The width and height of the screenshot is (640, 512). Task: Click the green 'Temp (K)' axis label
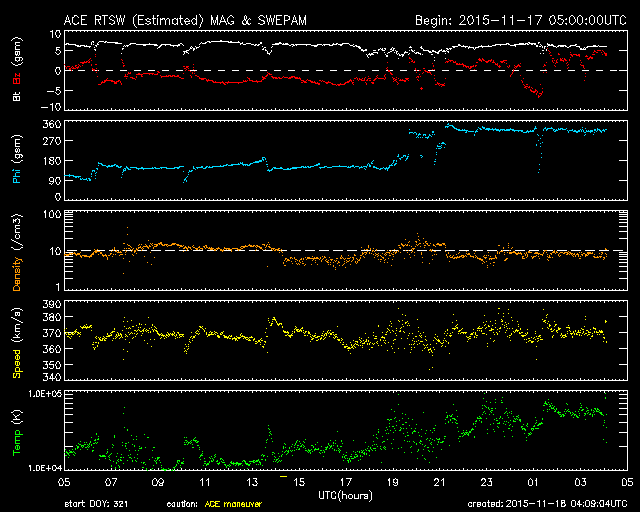pyautogui.click(x=17, y=433)
